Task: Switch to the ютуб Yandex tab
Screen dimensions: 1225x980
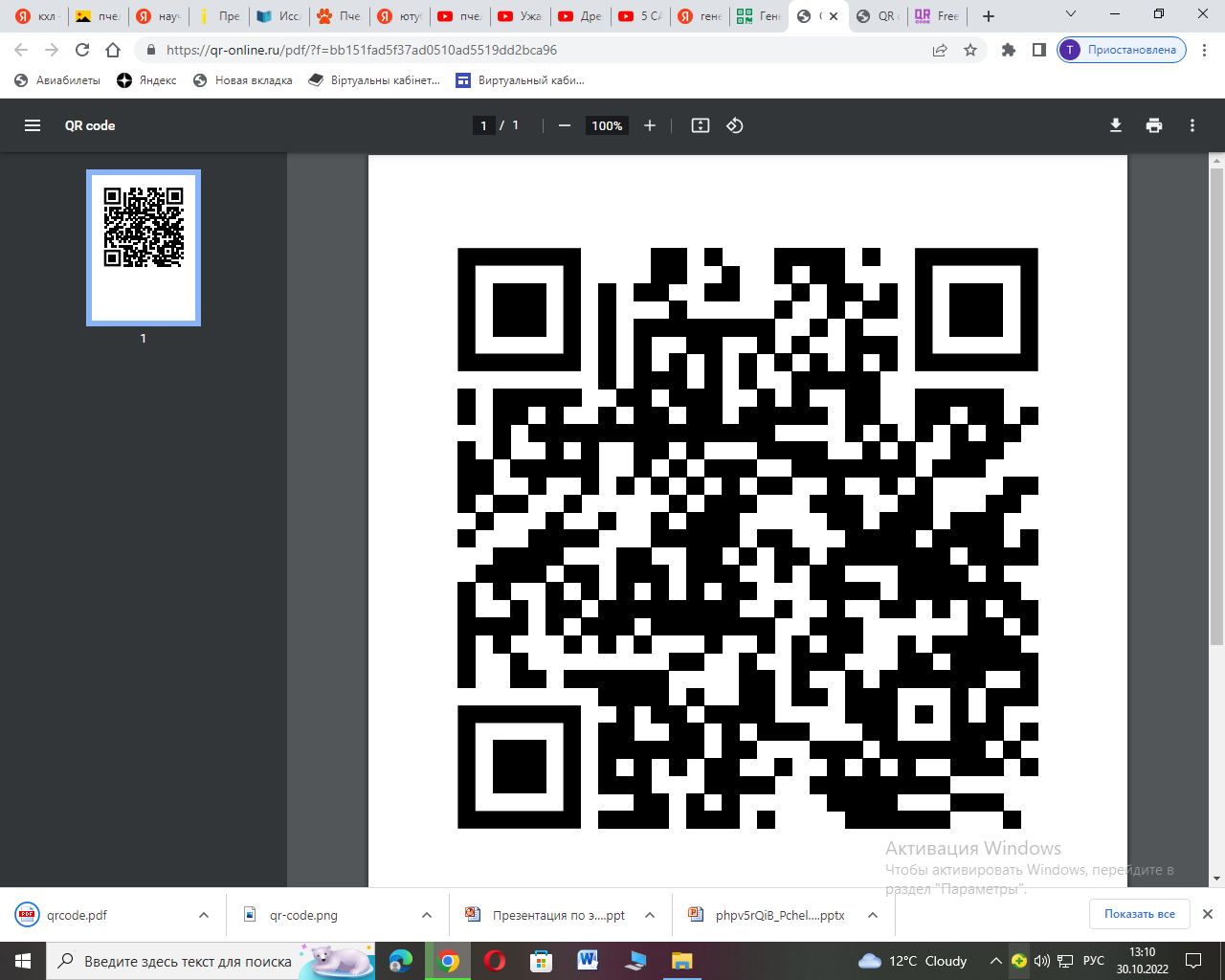Action: 399,16
